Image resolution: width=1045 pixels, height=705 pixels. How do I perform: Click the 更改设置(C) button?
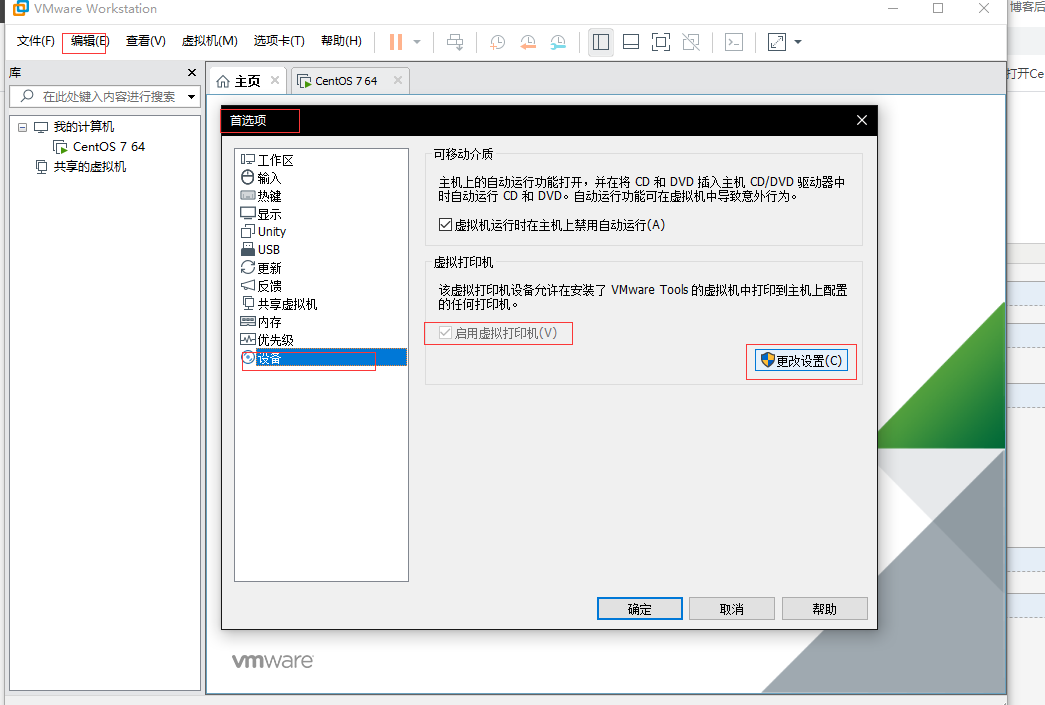[x=801, y=360]
